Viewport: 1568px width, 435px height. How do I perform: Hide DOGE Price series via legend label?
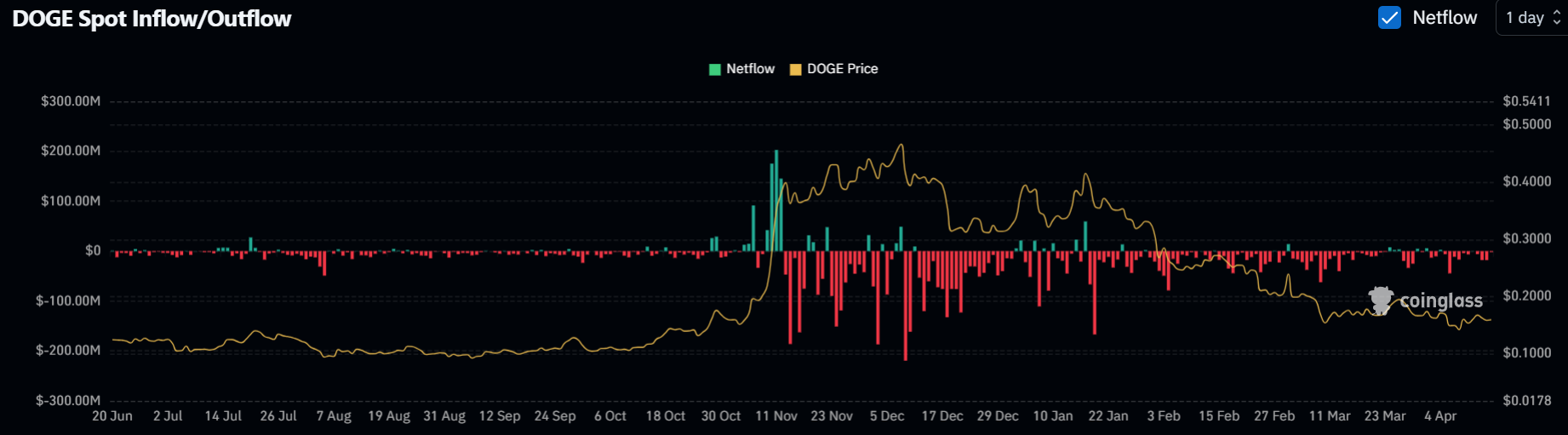pyautogui.click(x=842, y=69)
